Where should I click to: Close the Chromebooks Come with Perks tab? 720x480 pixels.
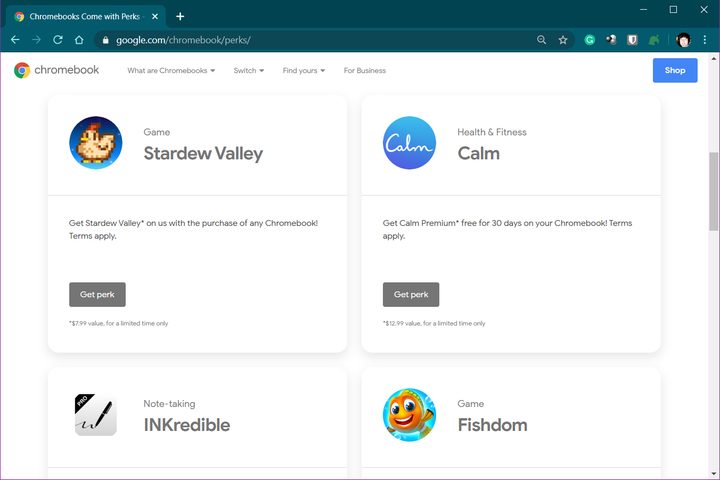155,17
